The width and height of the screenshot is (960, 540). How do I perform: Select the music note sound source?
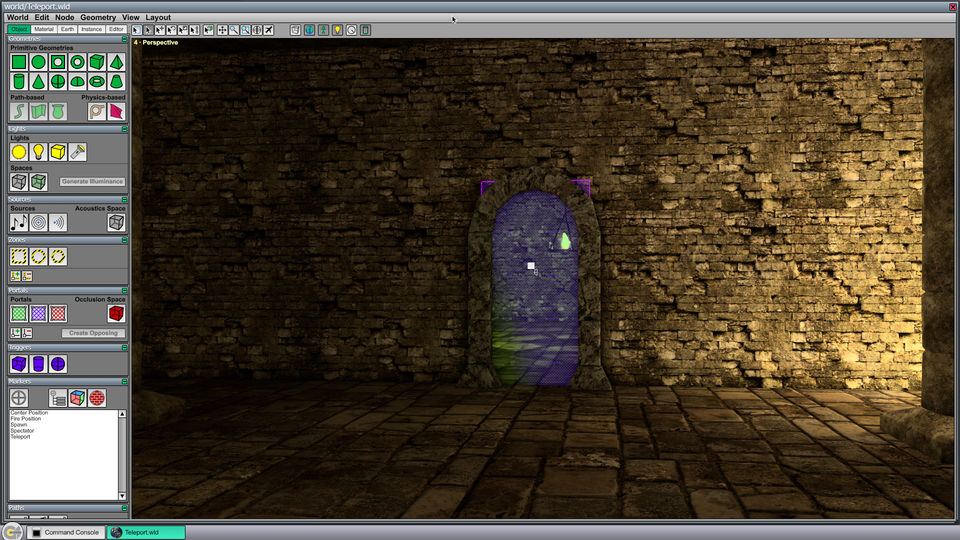click(x=18, y=222)
